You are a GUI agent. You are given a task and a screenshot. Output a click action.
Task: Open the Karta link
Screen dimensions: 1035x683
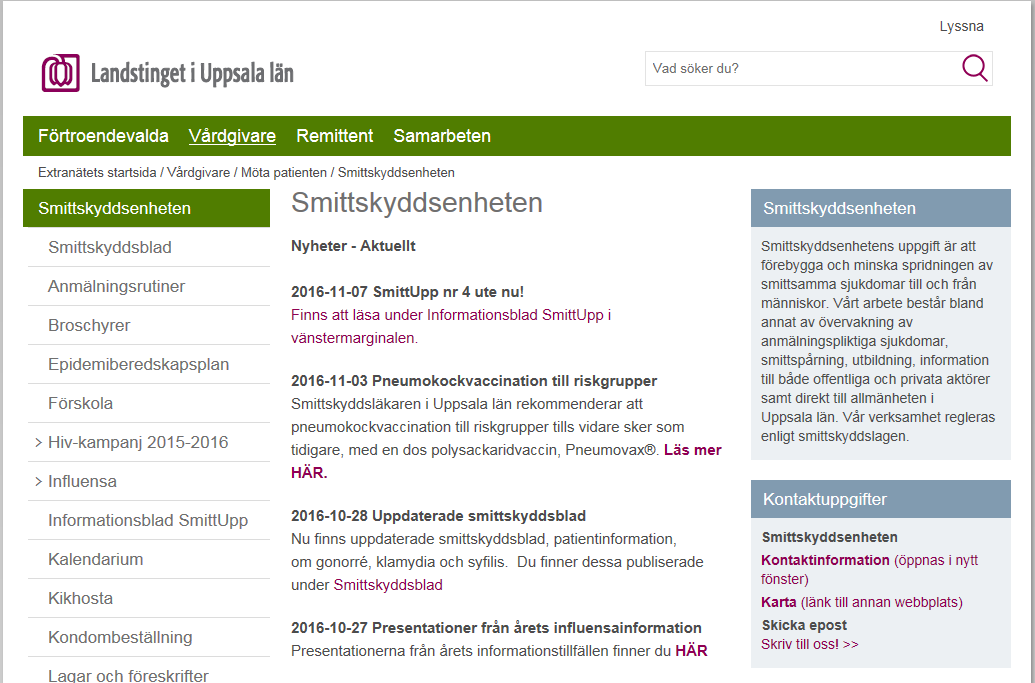coord(779,602)
